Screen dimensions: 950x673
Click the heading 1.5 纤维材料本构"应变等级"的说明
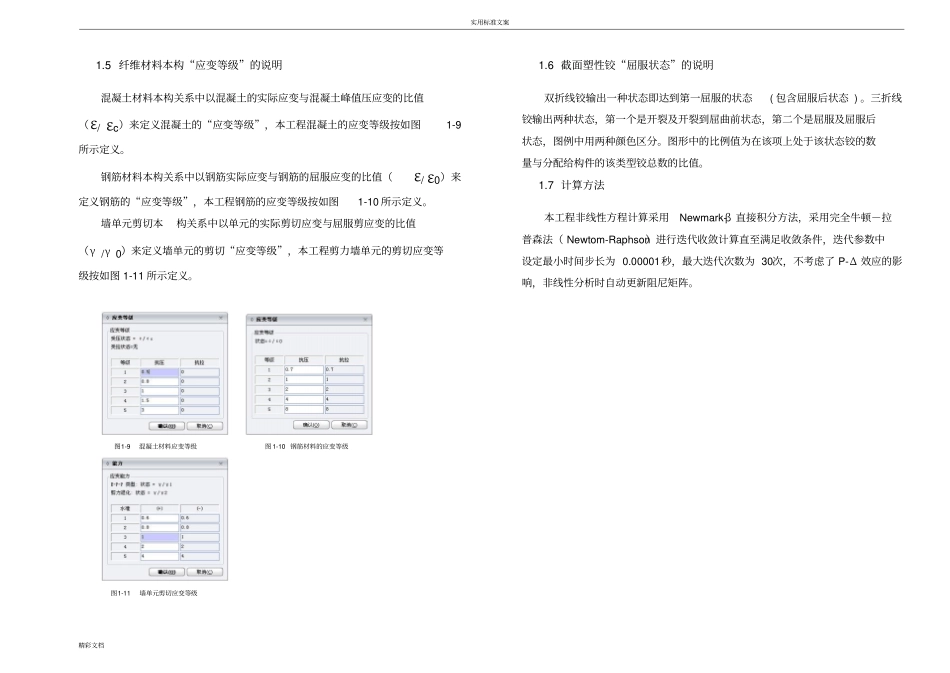[189, 65]
